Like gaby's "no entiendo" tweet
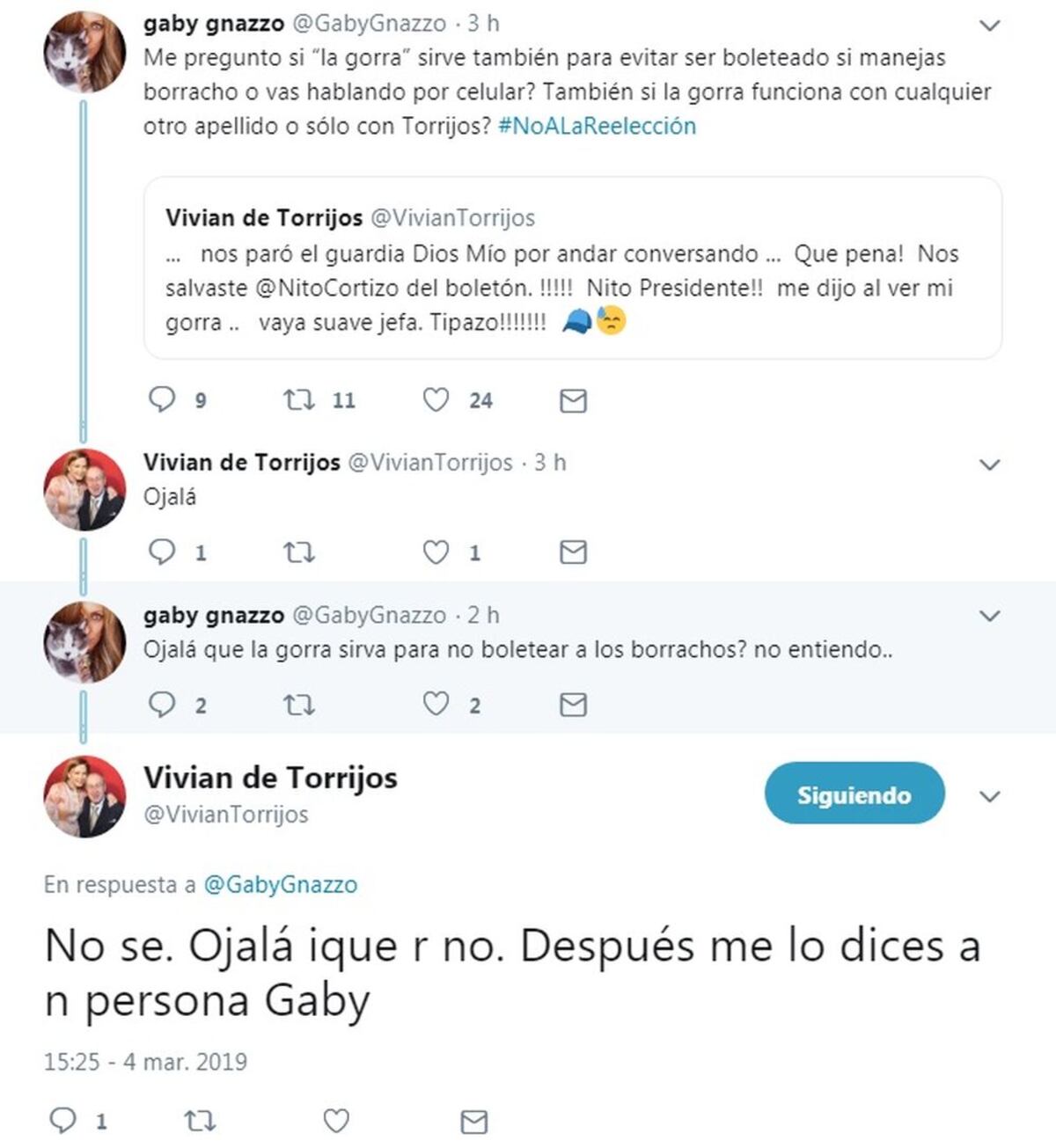1056x1148 pixels. pos(436,705)
